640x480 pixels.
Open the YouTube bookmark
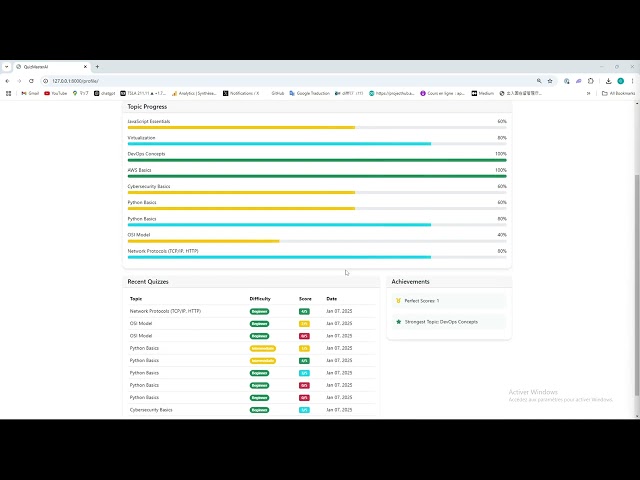[x=56, y=93]
